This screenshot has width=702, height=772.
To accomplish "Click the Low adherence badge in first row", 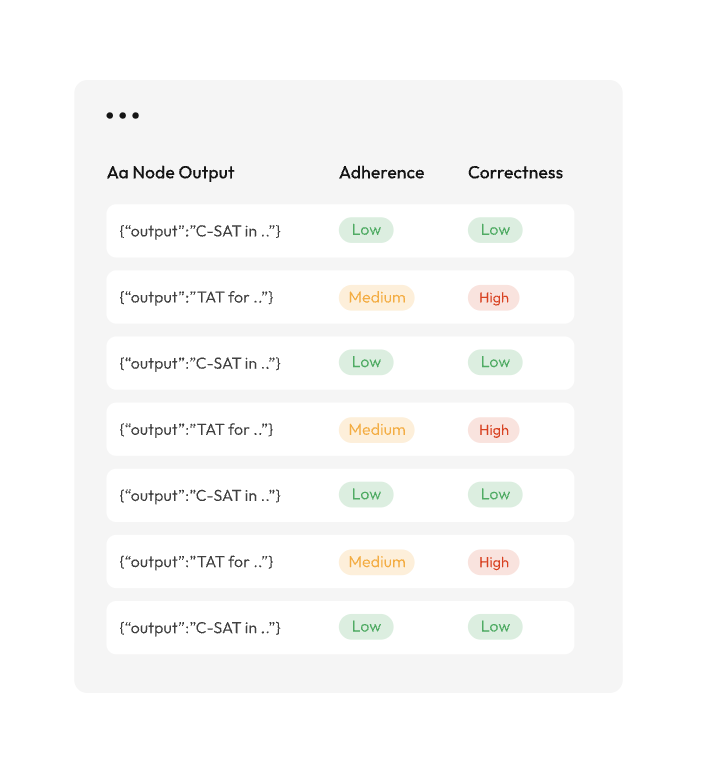I will tap(366, 230).
